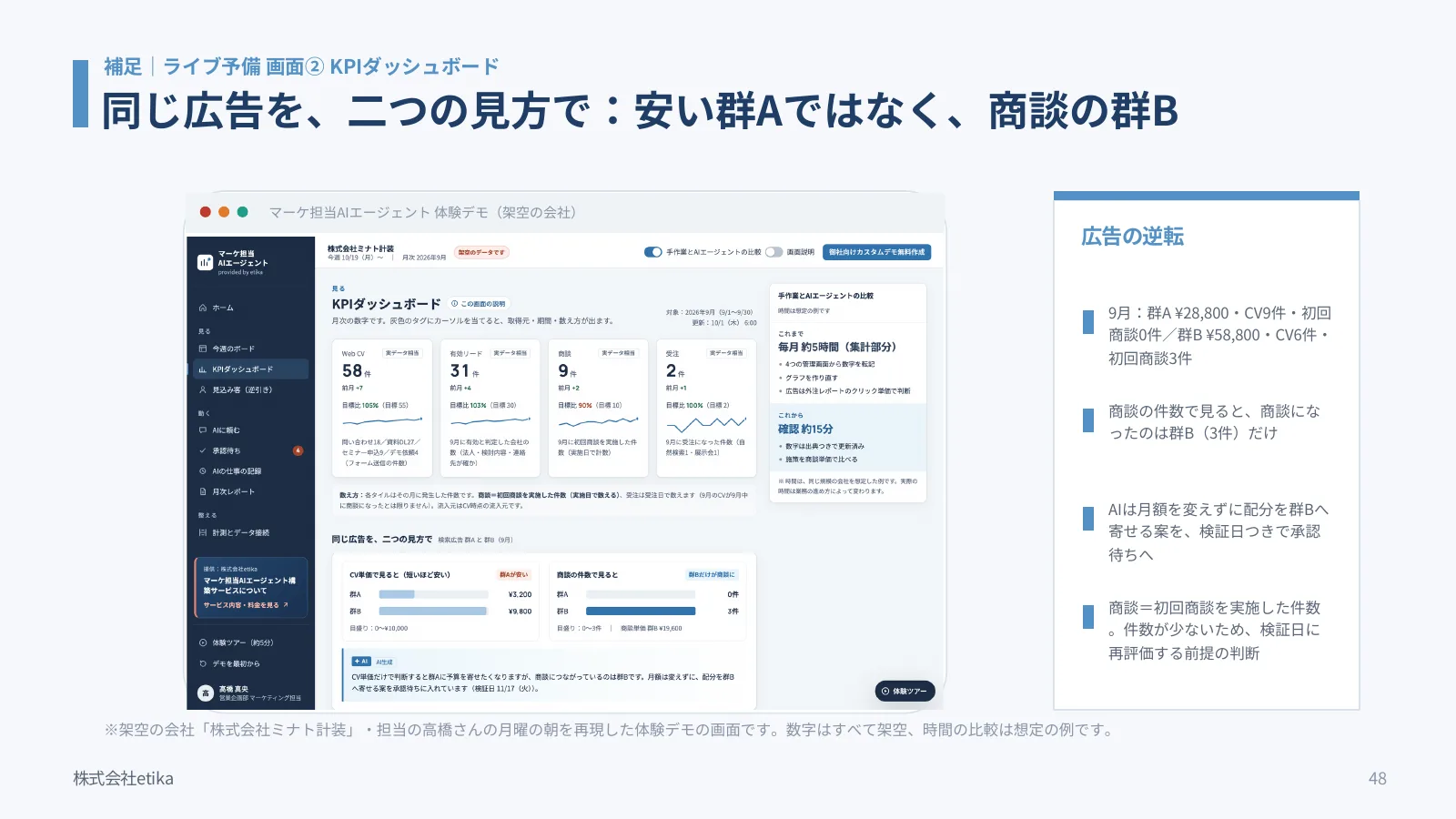This screenshot has width=1456, height=819.
Task: Click 毎月 約5時間（集計部分） heading
Action: tap(837, 347)
